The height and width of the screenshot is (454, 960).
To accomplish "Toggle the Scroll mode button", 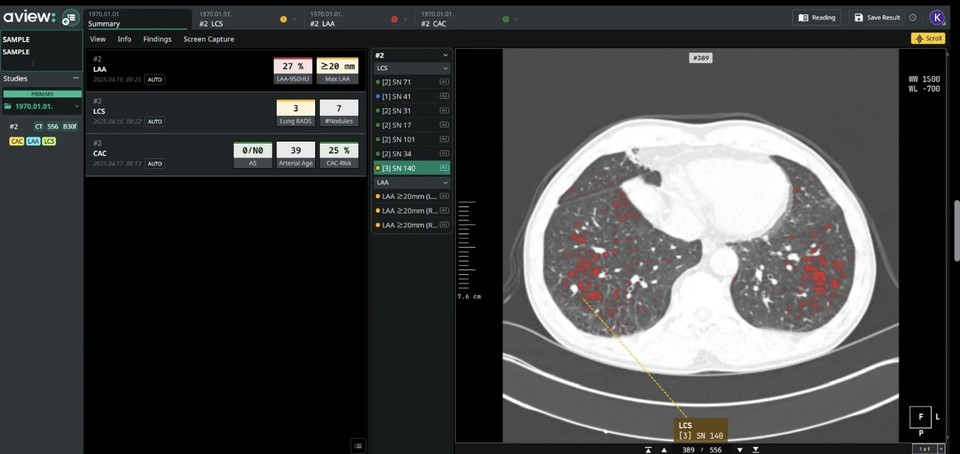I will click(927, 39).
